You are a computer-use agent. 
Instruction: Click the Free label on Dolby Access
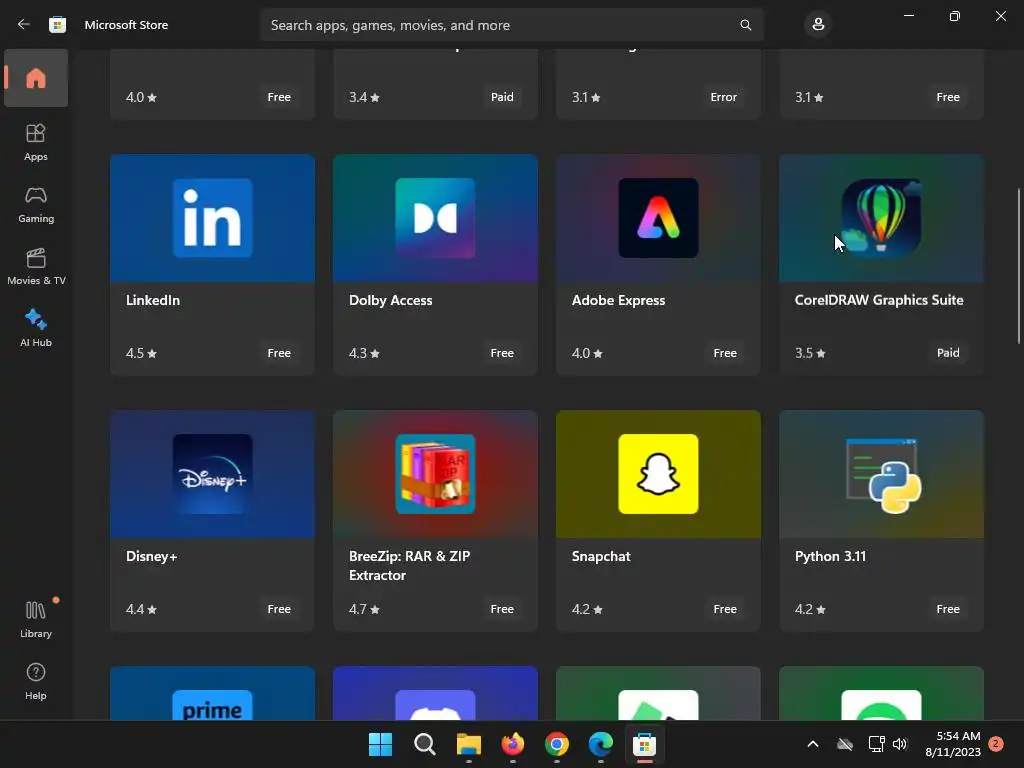[502, 353]
